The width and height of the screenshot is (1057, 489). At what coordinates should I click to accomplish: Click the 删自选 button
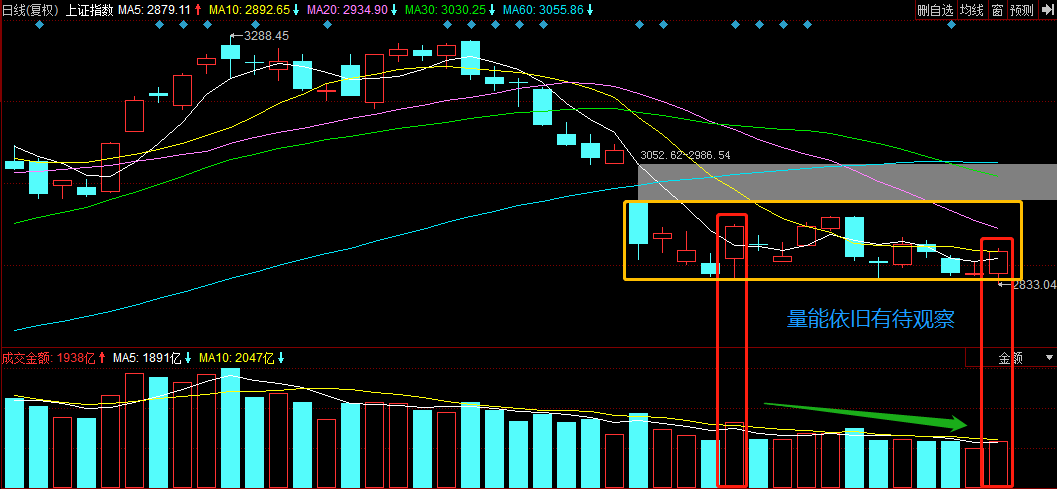coord(935,9)
